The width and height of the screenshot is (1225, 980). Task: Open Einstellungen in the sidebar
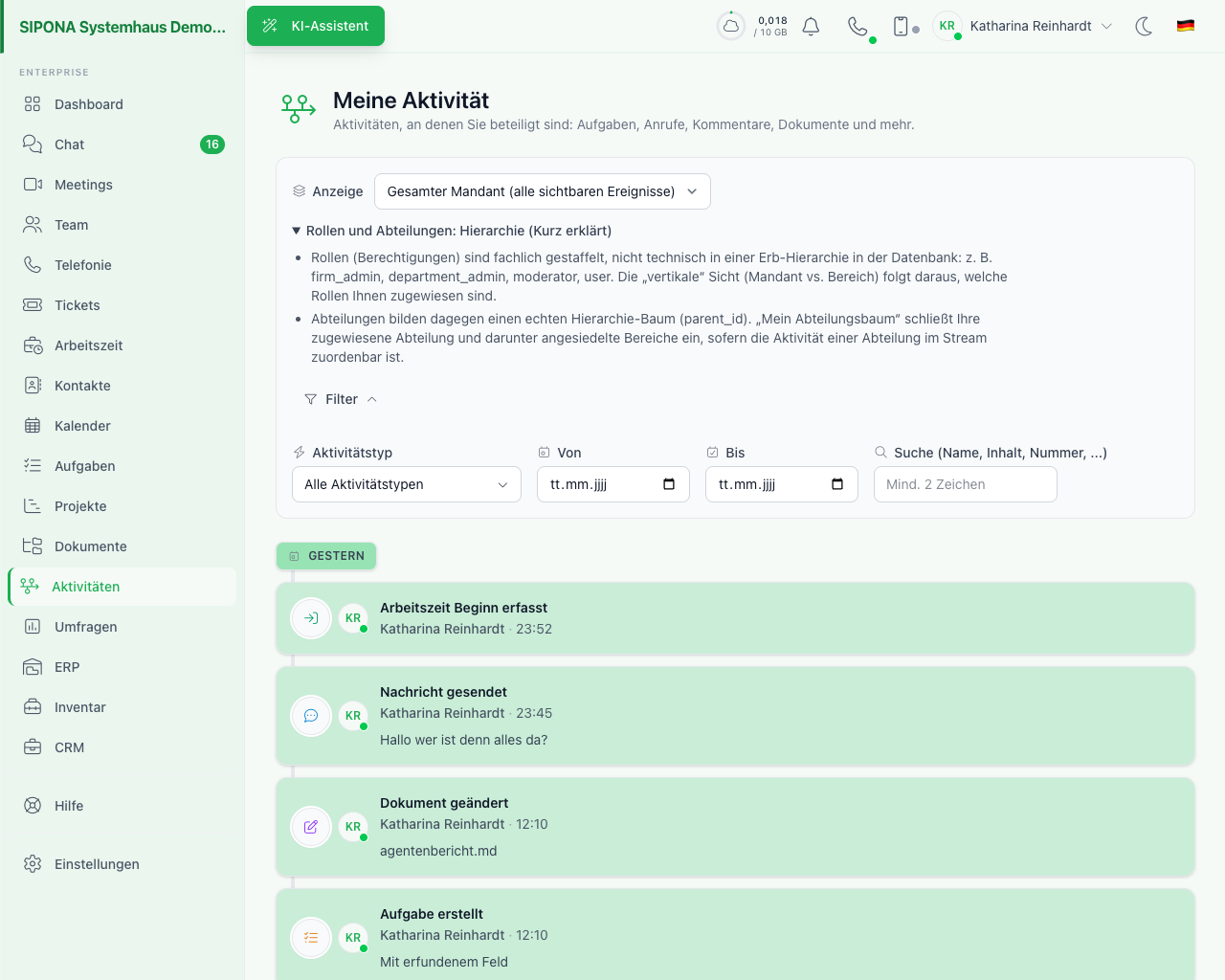(x=122, y=864)
